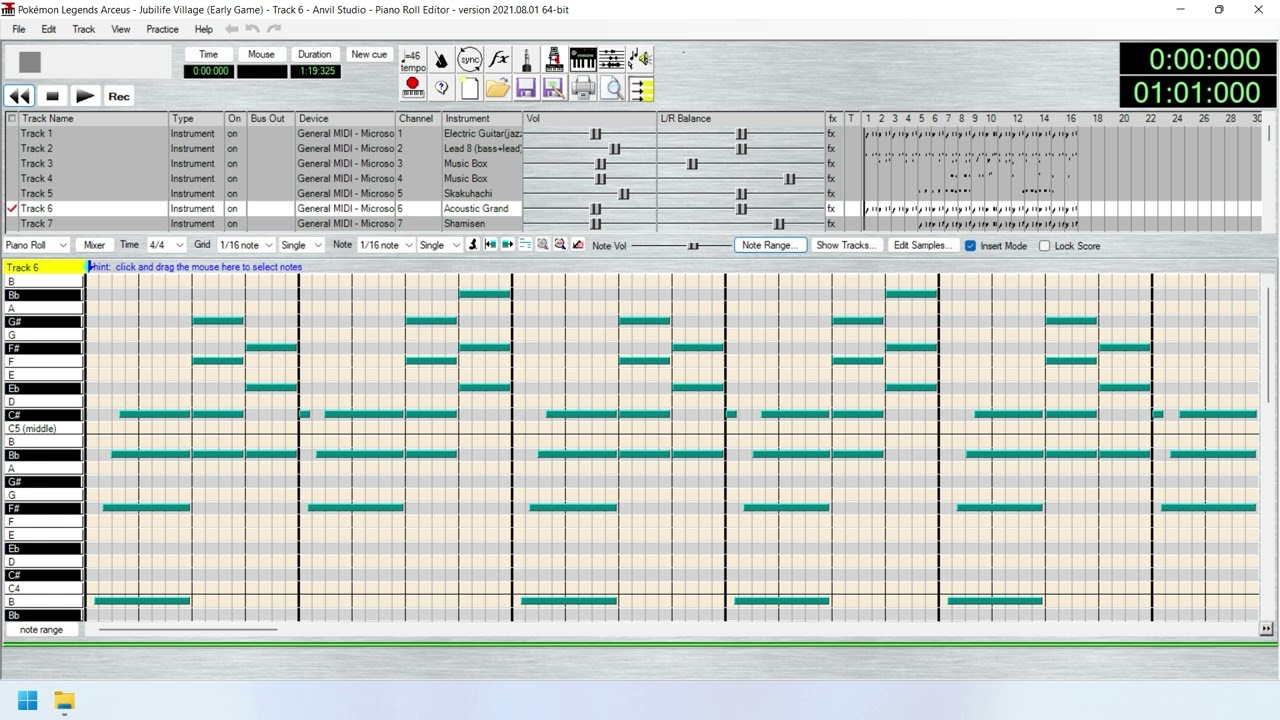Toggle Track 5 on status

(x=234, y=193)
